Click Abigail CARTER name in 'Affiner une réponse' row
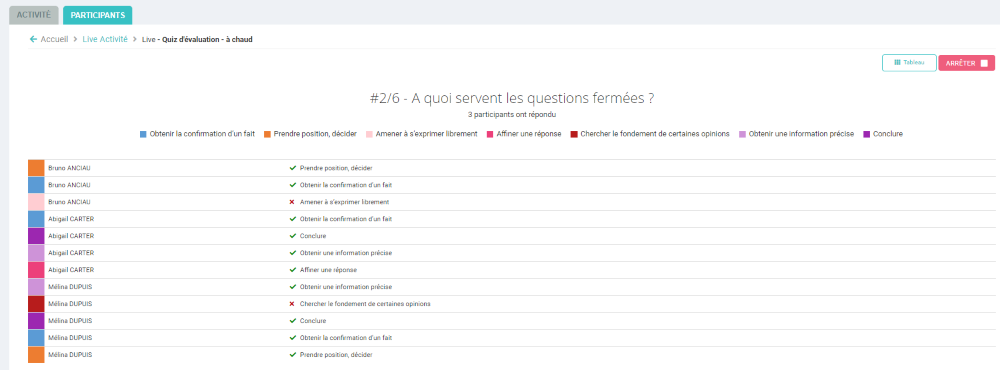This screenshot has width=1000, height=370. pyautogui.click(x=71, y=270)
